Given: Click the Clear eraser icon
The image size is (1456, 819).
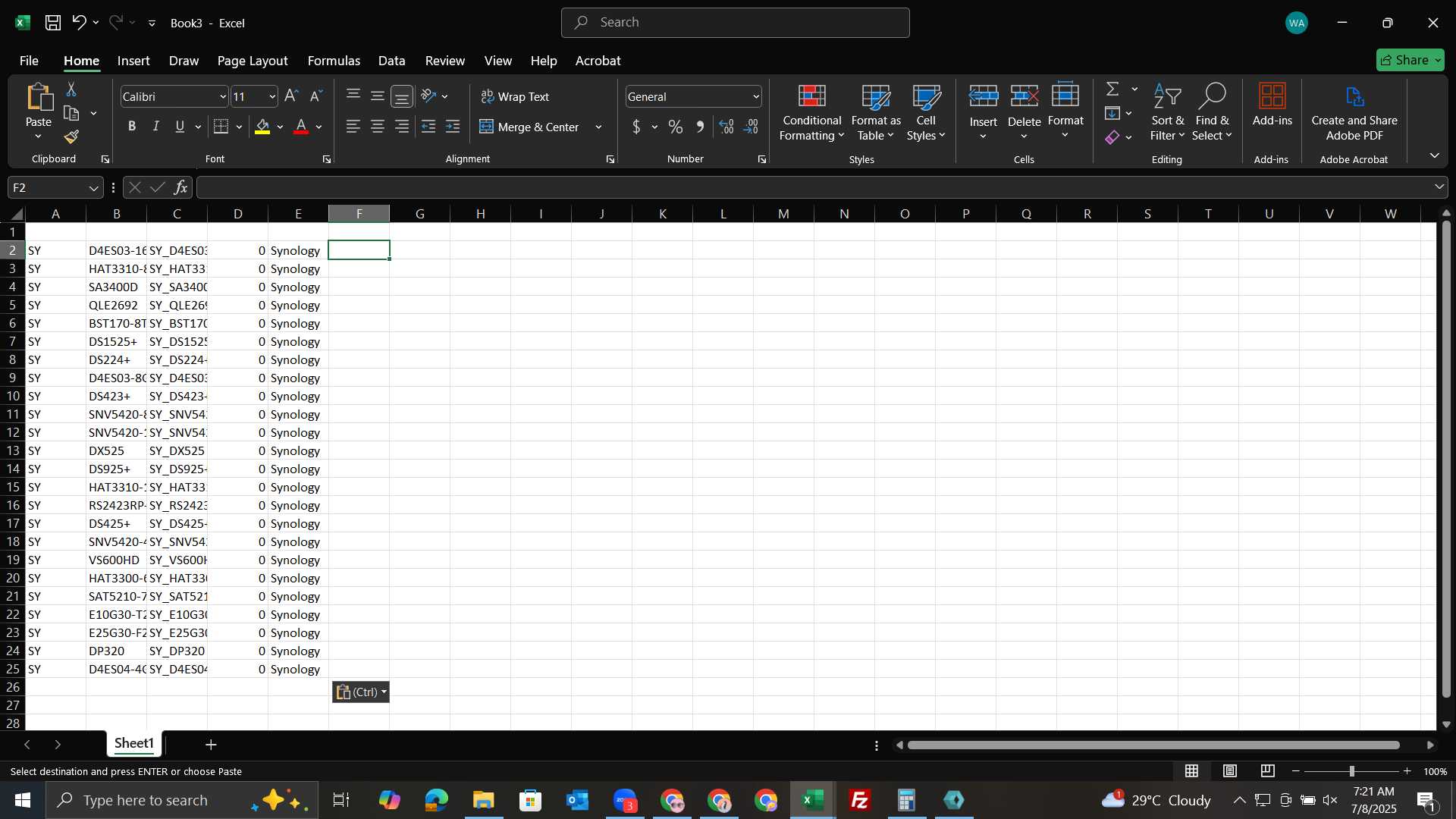Looking at the screenshot, I should point(1112,137).
